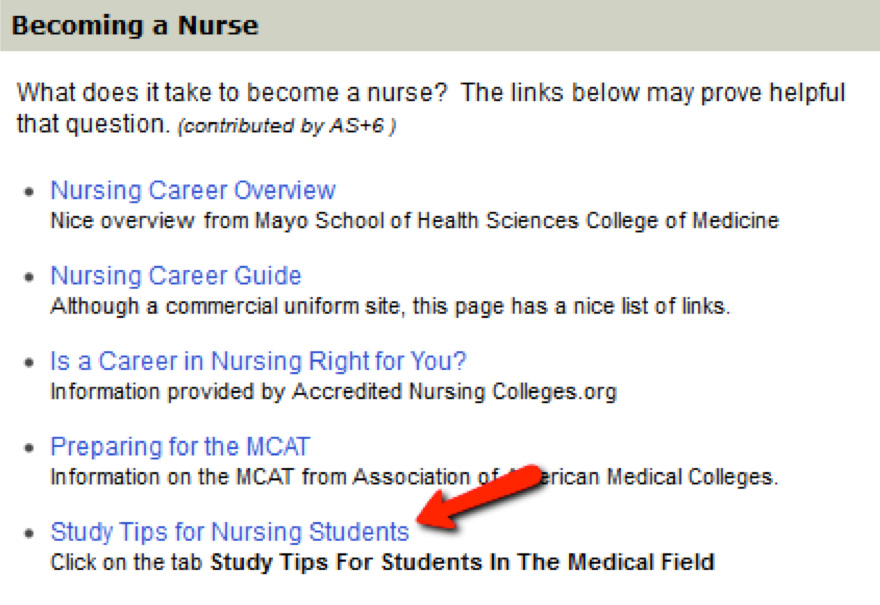The height and width of the screenshot is (605, 880).
Task: Click the bullet beside Nursing Career Overview
Action: tap(29, 192)
